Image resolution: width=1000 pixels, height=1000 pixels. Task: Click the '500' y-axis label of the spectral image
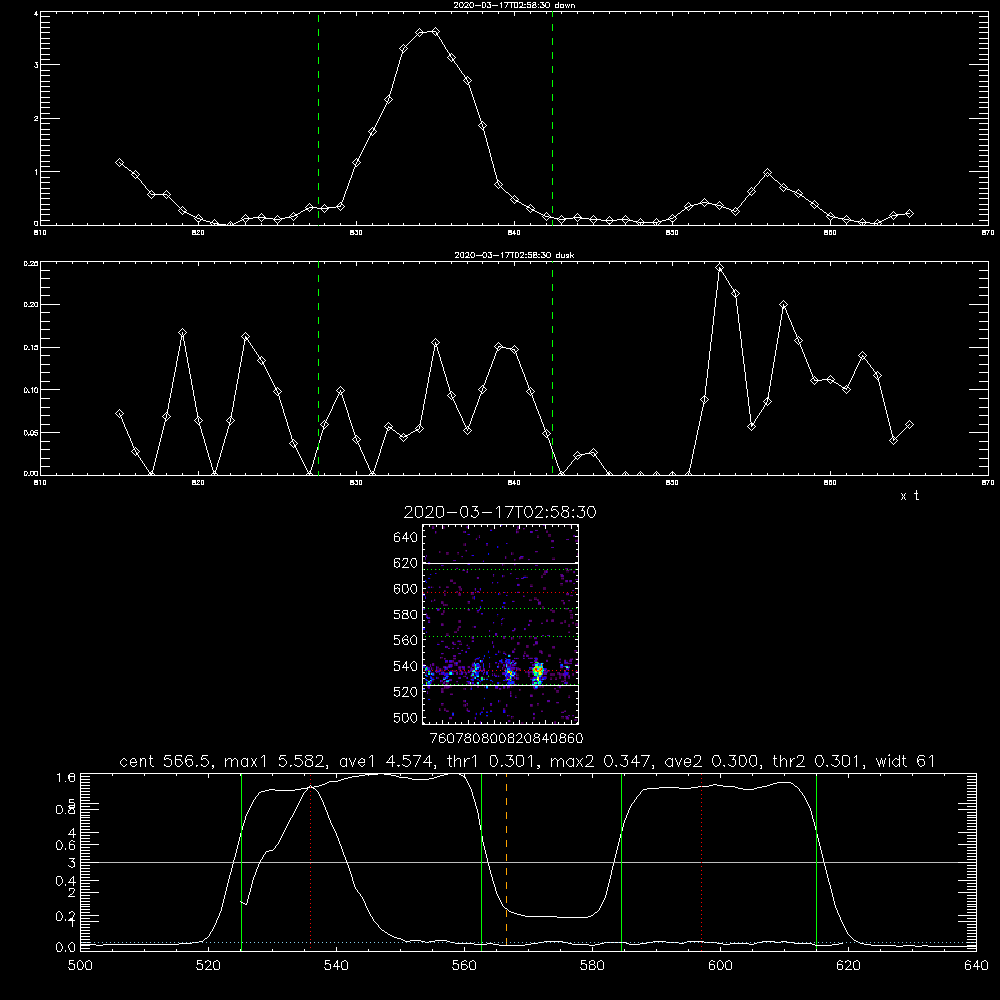[406, 718]
